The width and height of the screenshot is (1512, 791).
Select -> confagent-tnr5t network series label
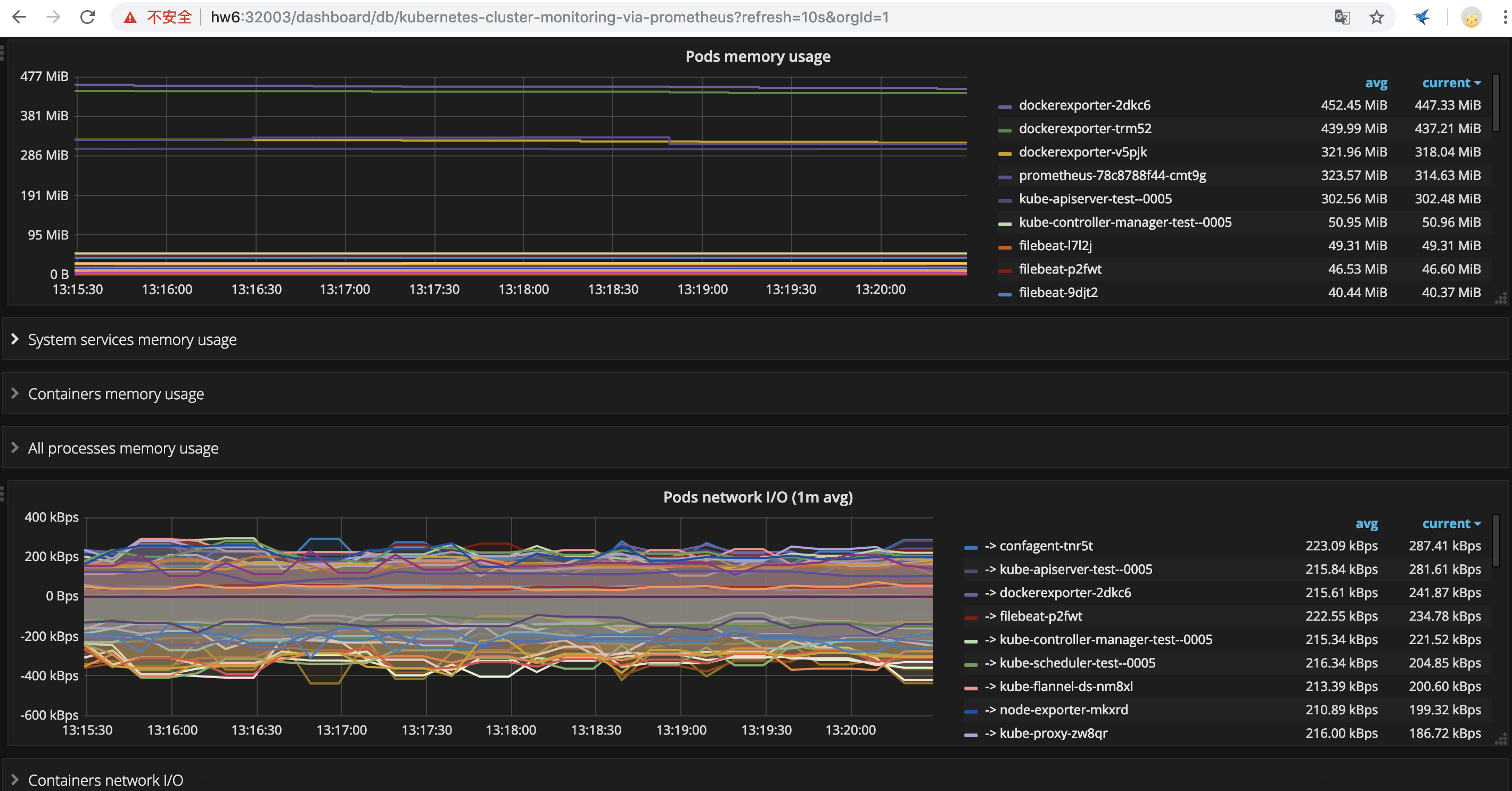click(1038, 546)
